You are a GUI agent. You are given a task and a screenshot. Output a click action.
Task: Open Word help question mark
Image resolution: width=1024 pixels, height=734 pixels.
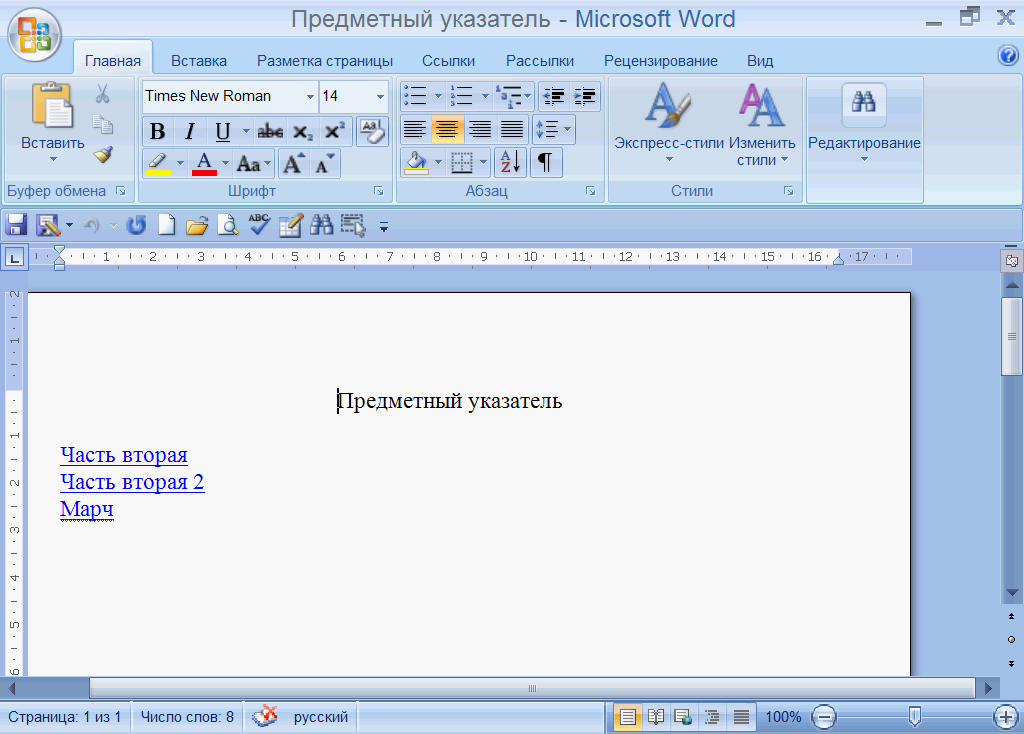pos(1008,56)
